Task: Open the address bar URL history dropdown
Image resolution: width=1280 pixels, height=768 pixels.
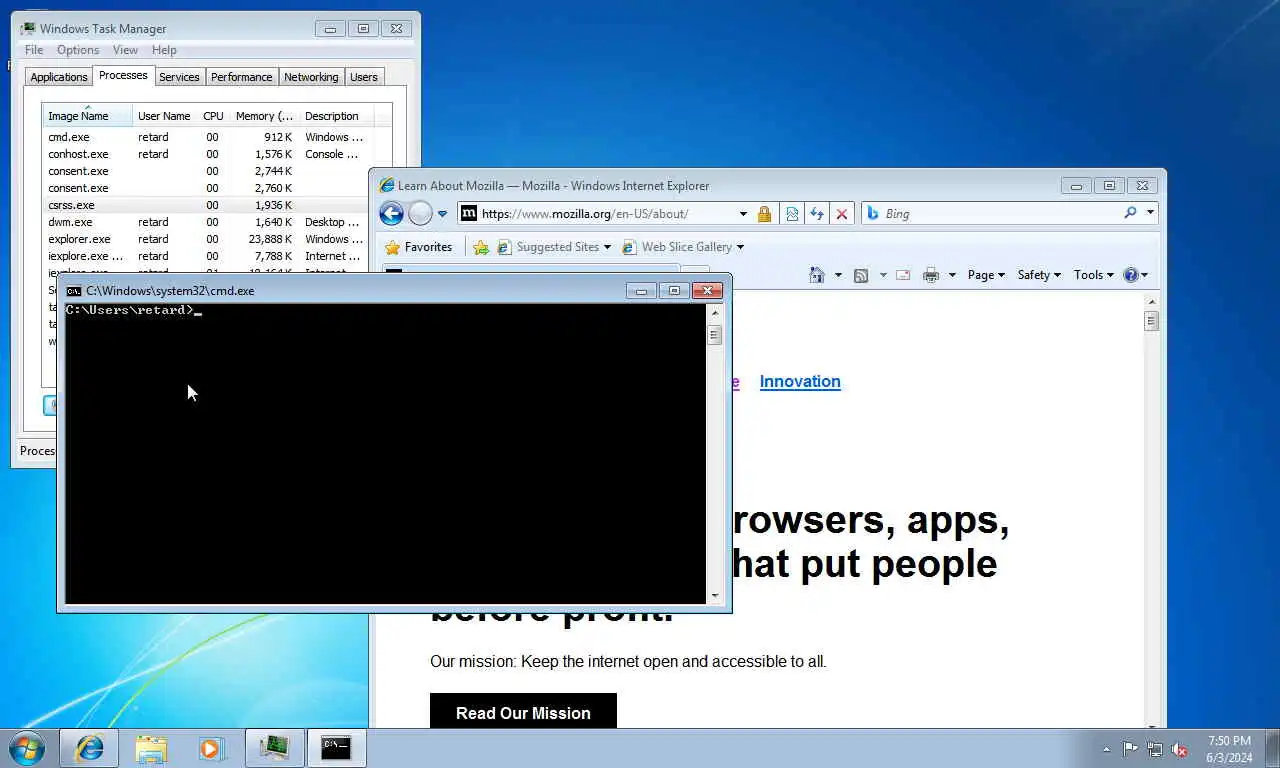Action: click(x=743, y=214)
